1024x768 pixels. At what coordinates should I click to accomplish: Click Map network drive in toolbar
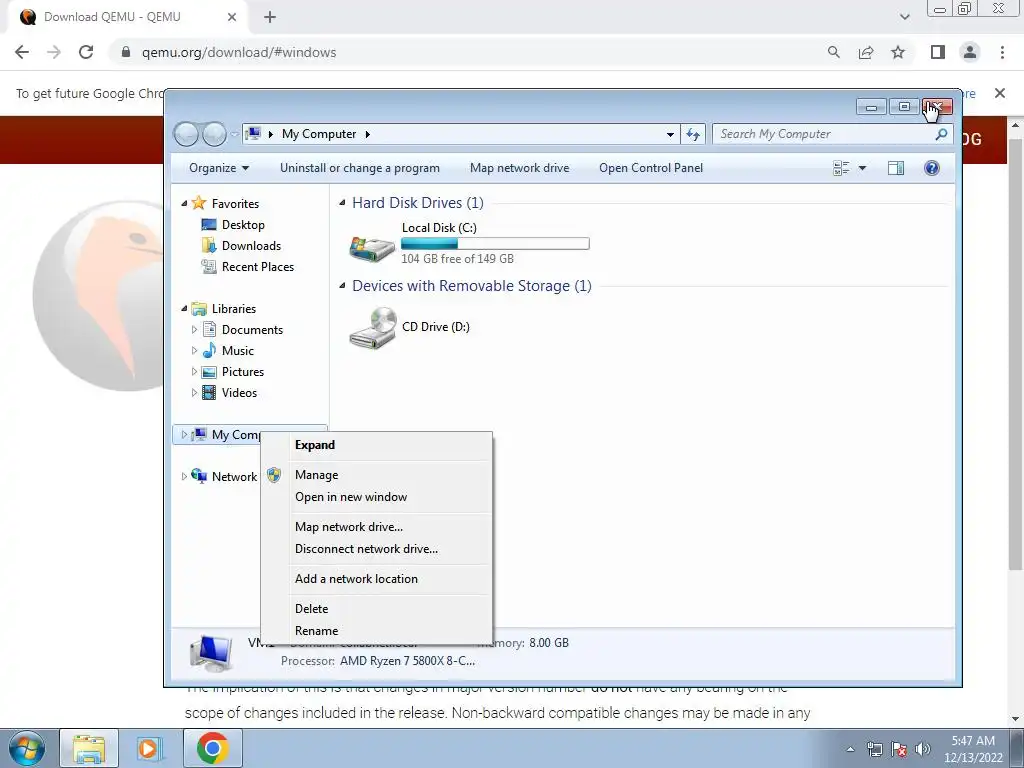pyautogui.click(x=520, y=168)
